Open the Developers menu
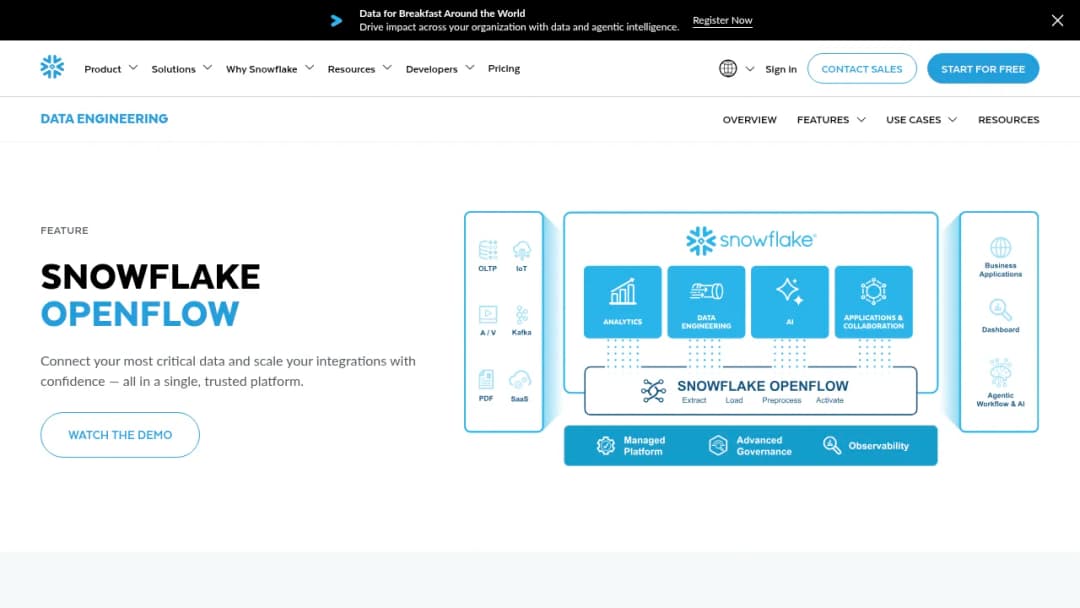The width and height of the screenshot is (1080, 608). click(x=431, y=69)
